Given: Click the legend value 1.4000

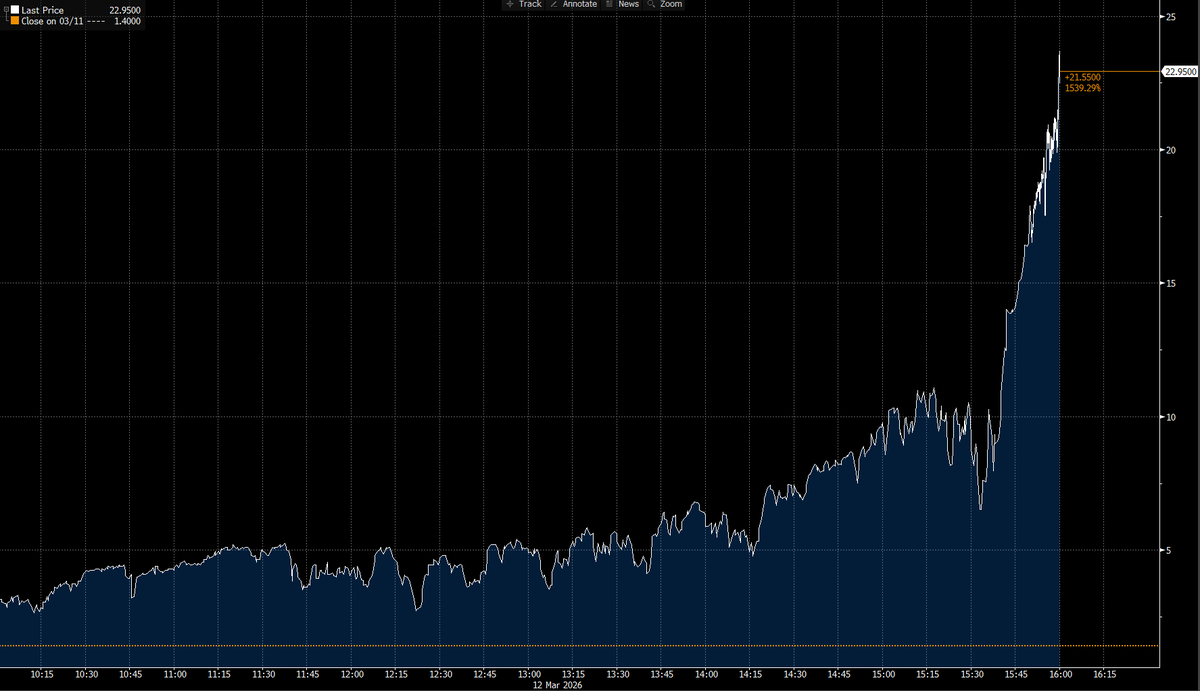Looking at the screenshot, I should click(127, 21).
